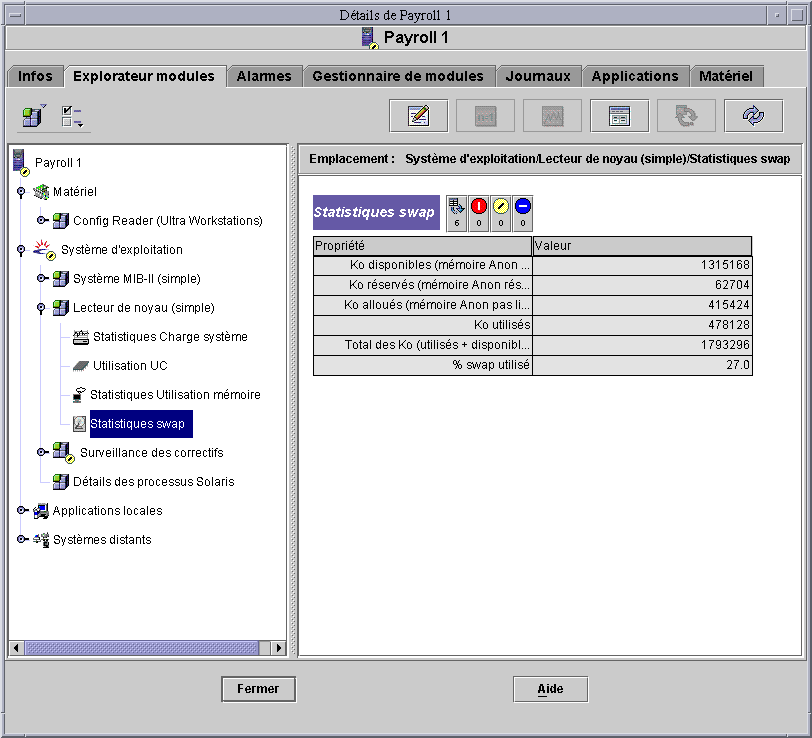Open the Journaux tab
Viewport: 812px width, 738px height.
point(538,76)
